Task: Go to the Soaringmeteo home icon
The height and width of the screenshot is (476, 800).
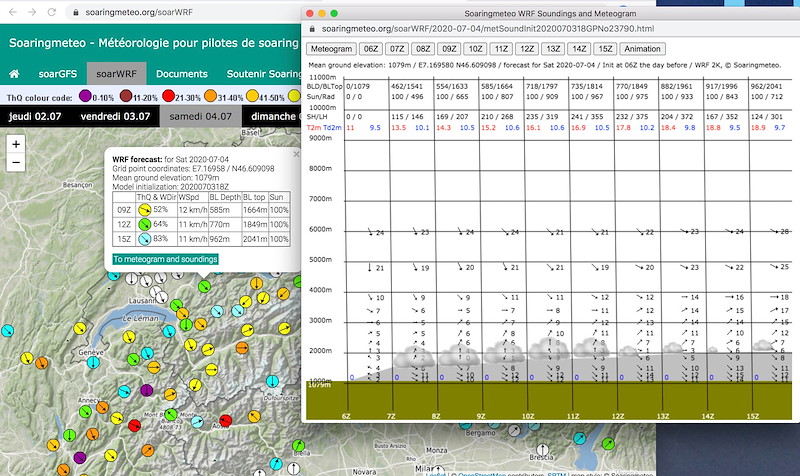Action: tap(14, 74)
